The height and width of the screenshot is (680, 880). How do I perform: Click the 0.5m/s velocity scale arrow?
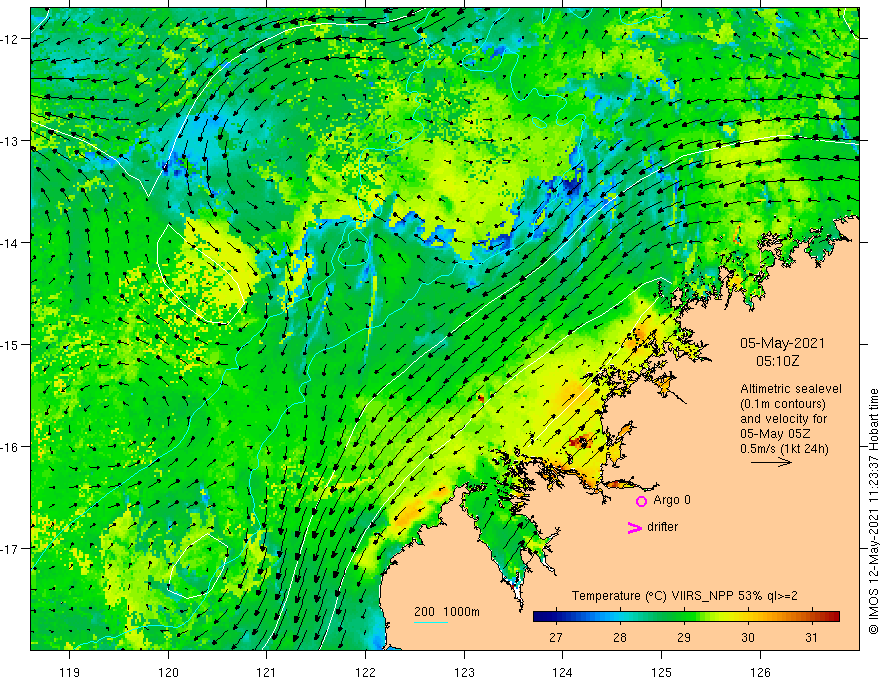tap(771, 462)
